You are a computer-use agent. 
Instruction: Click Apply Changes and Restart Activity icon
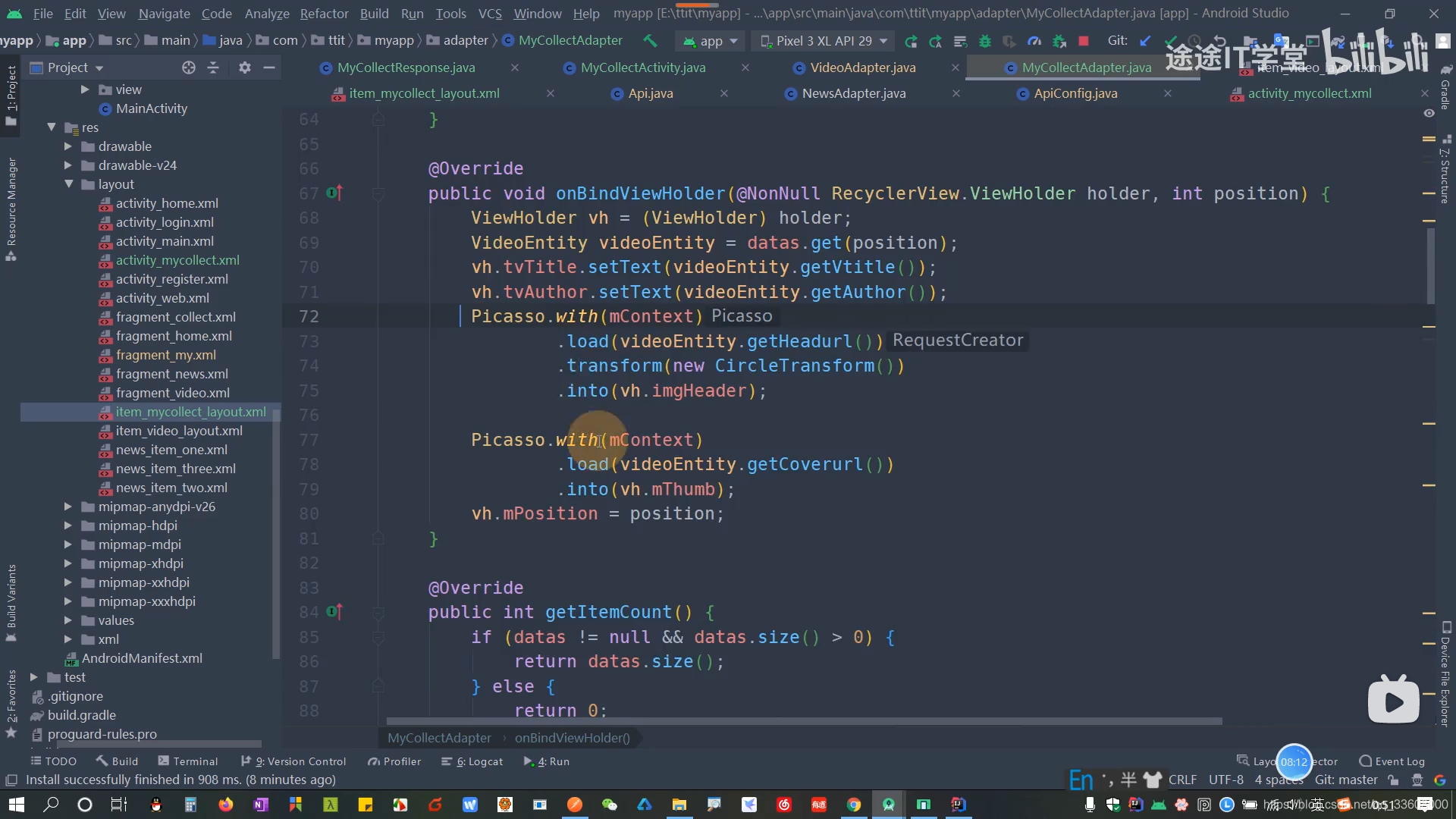[936, 41]
